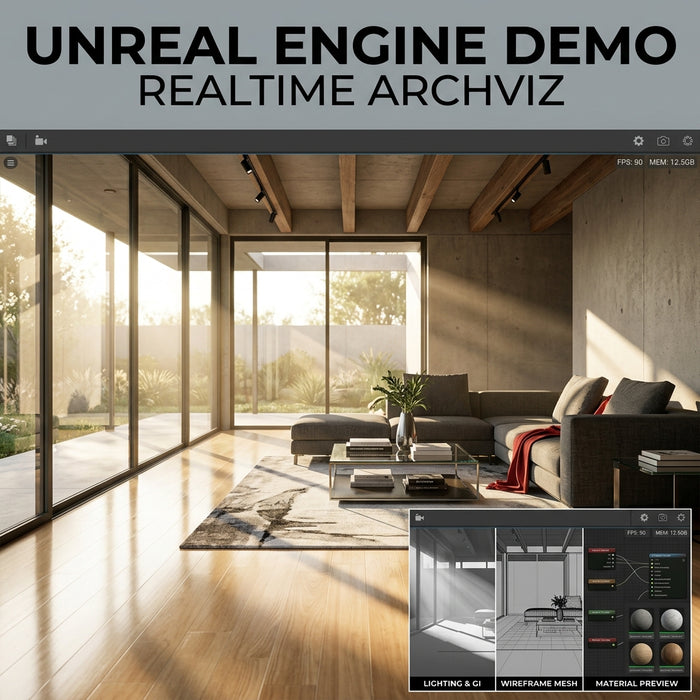The width and height of the screenshot is (700, 700).
Task: Click the top red material node header
Action: click(601, 551)
